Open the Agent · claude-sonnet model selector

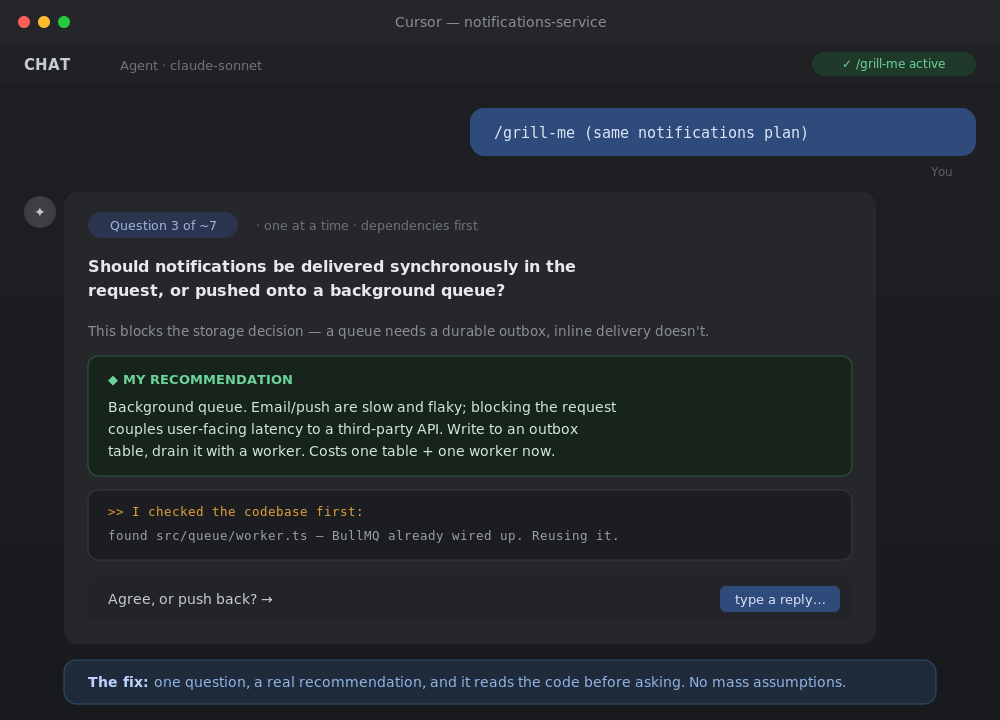(x=191, y=66)
